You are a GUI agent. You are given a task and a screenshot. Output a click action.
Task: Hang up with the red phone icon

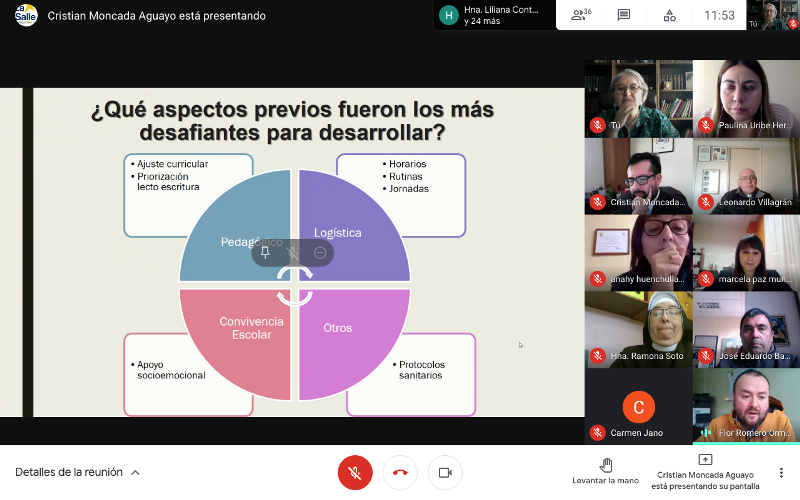click(x=400, y=472)
